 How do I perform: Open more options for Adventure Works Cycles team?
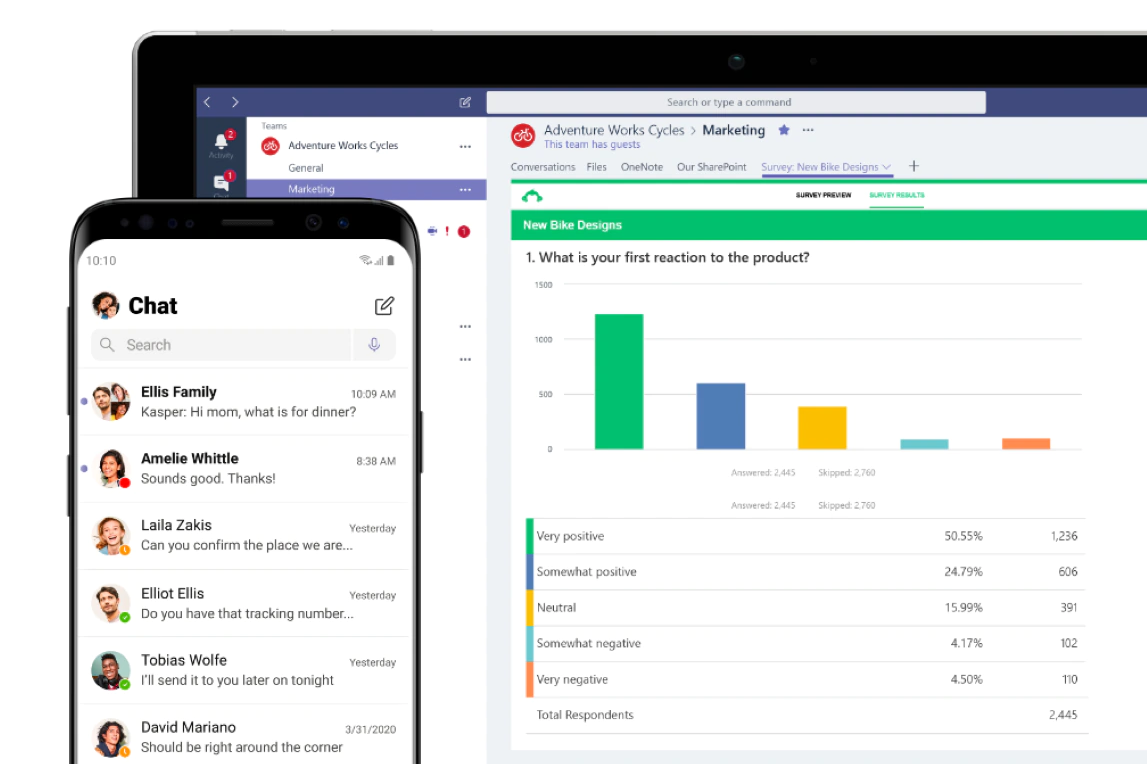pos(465,146)
